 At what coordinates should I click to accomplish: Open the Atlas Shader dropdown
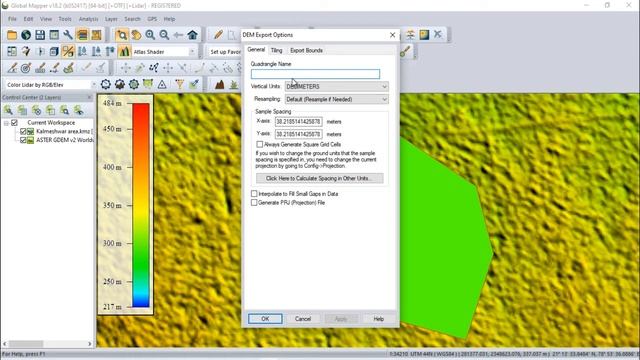163,52
